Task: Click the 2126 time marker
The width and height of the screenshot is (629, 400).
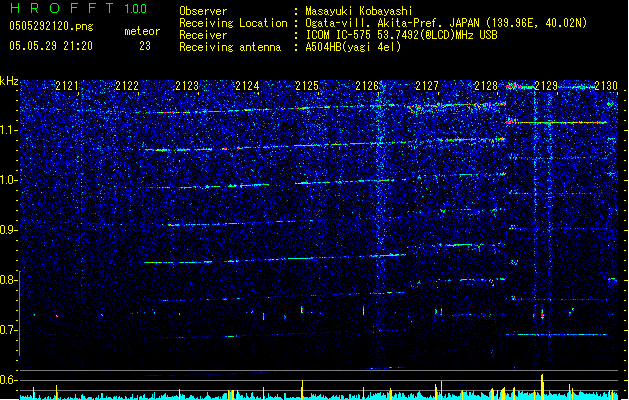Action: click(367, 86)
